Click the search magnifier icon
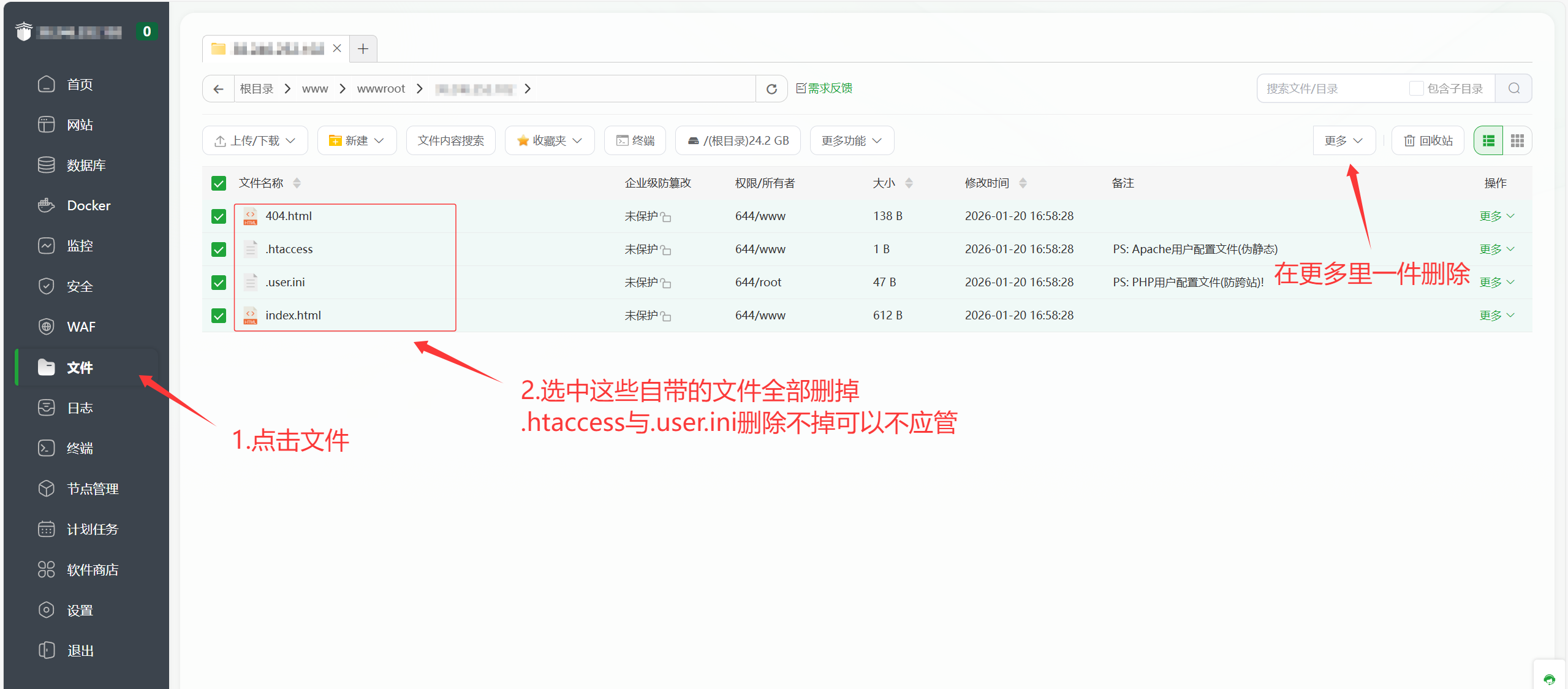This screenshot has height=689, width=1568. (1513, 88)
